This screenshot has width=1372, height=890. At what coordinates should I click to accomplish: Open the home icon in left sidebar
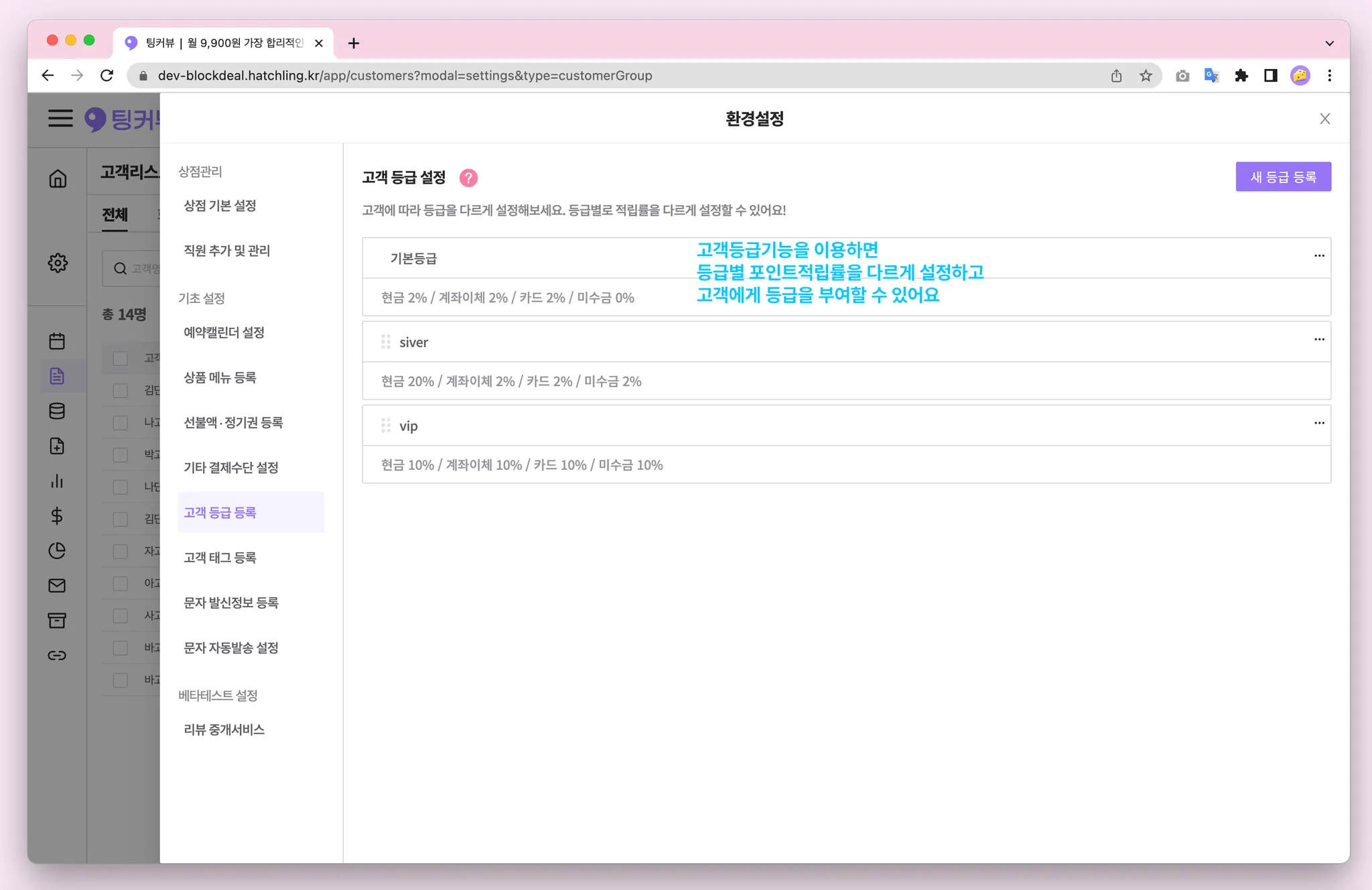point(58,178)
